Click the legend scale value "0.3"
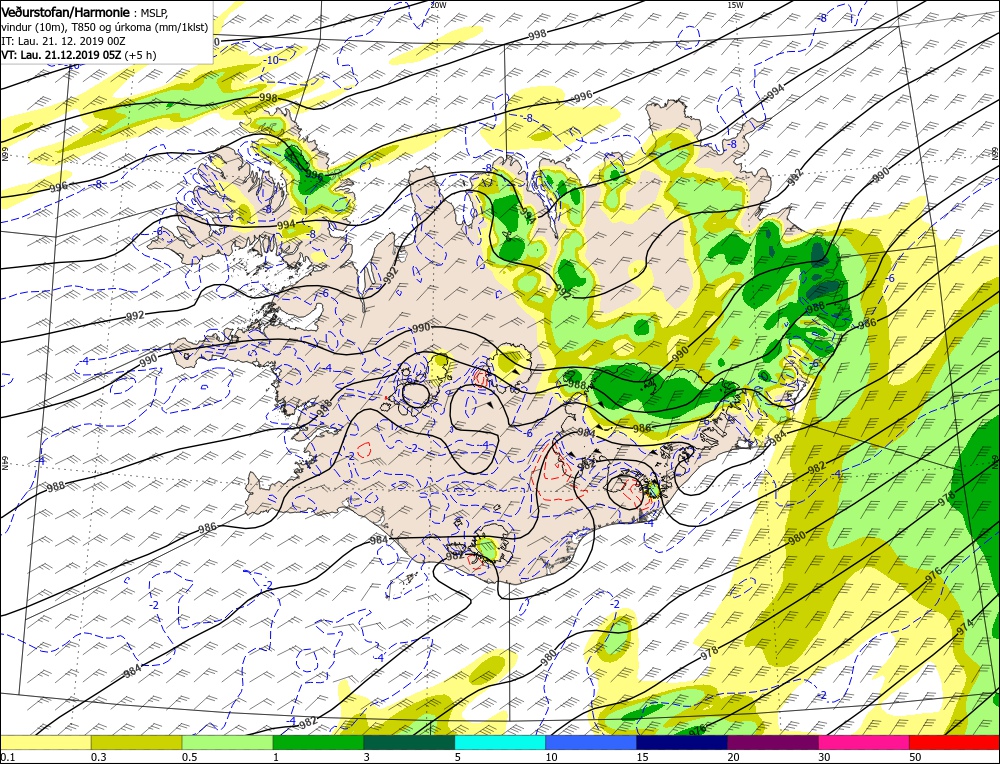The width and height of the screenshot is (1000, 764). (99, 757)
